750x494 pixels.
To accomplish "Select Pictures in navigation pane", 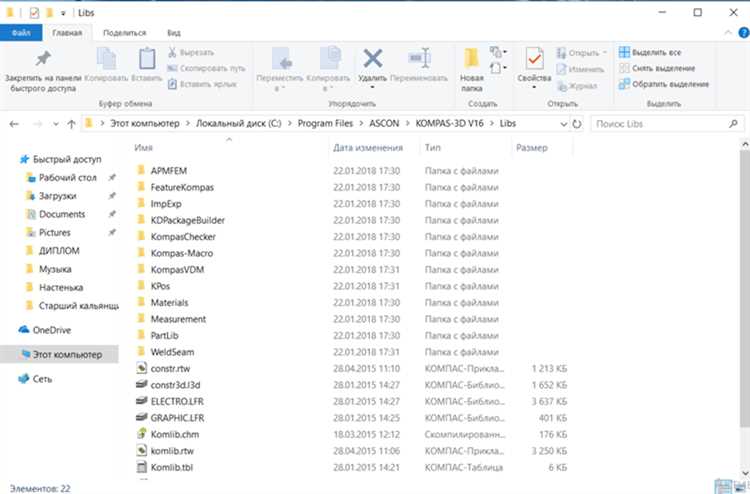I will click(55, 232).
